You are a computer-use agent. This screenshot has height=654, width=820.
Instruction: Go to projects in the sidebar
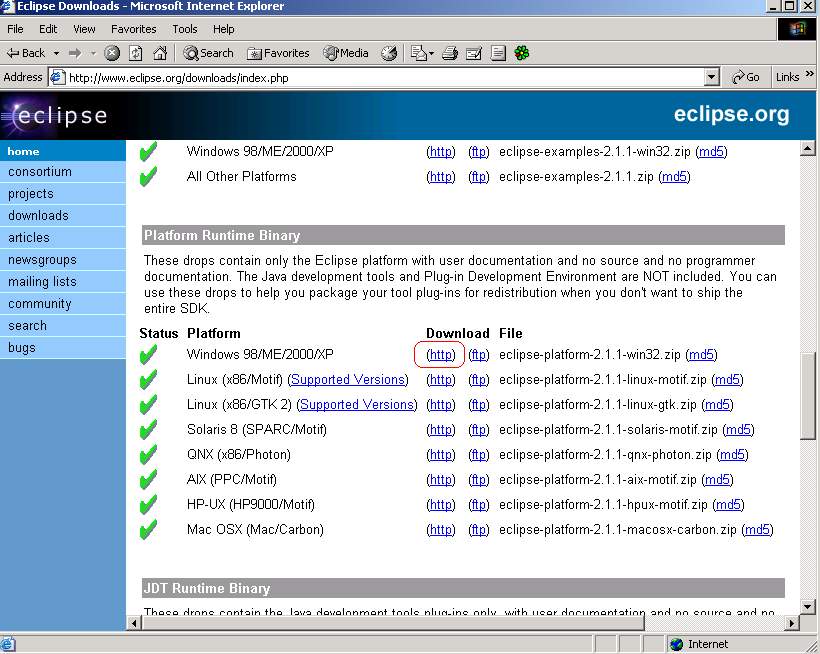63,194
